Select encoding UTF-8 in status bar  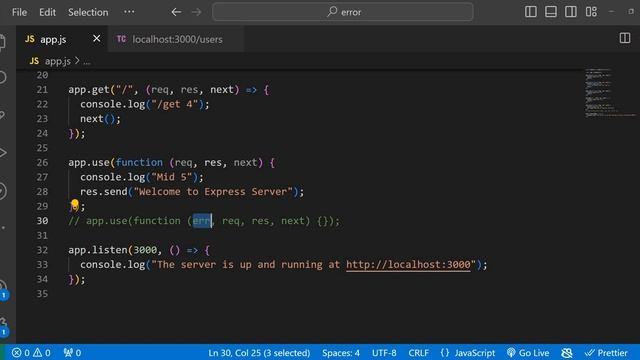pyautogui.click(x=384, y=353)
